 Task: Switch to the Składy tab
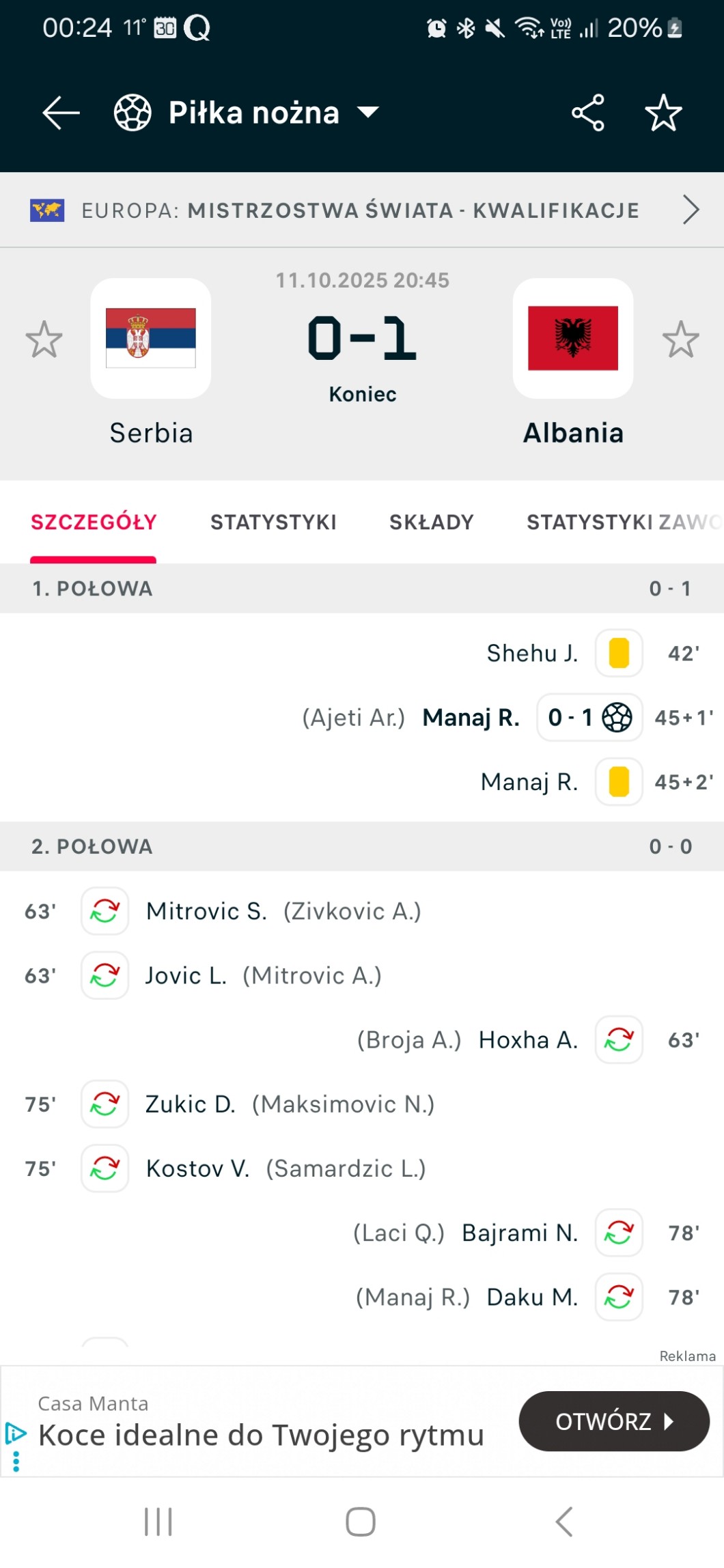[x=431, y=522]
